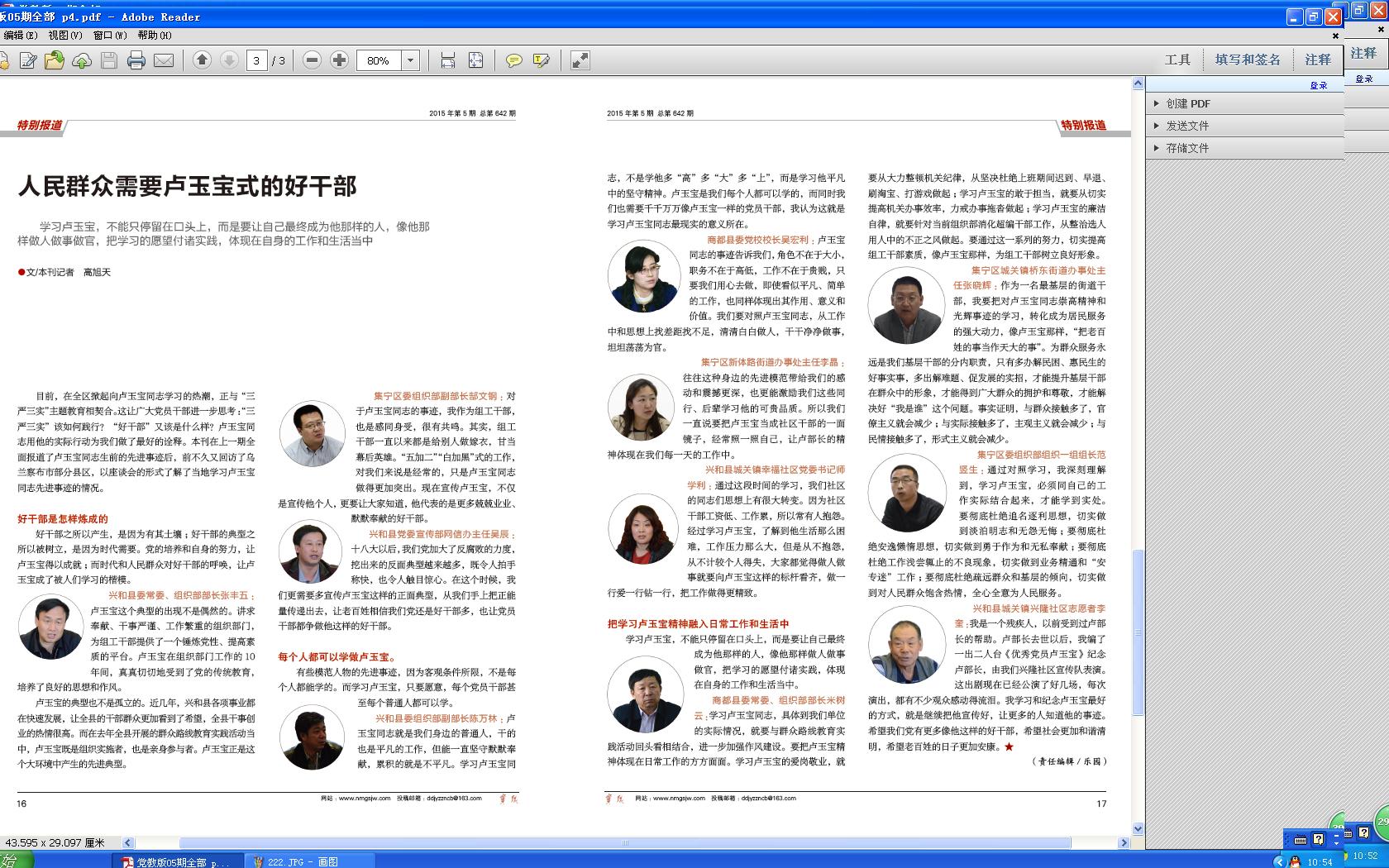Click the portrait photo beside 张晓辉 paragraph
Image resolution: width=1389 pixels, height=868 pixels.
point(906,304)
